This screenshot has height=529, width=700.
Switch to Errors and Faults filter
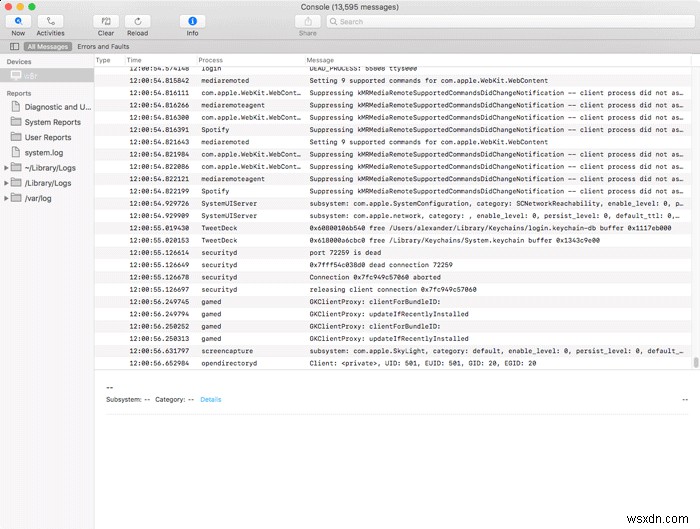103,46
